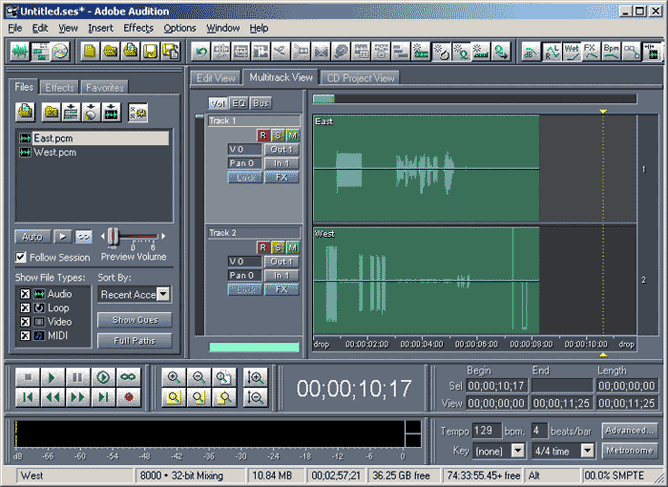
Task: Stop playback with the transport Stop button
Action: pos(28,377)
